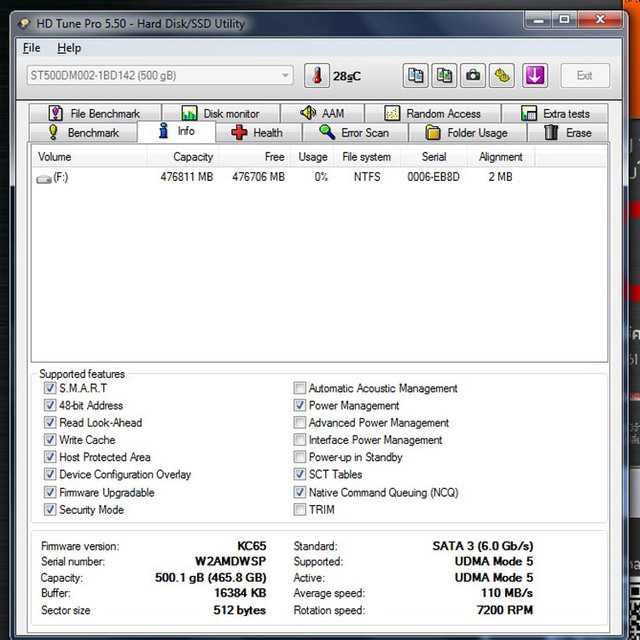Select the 476706 MB free cell
Viewport: 640px width, 640px height.
[x=258, y=177]
